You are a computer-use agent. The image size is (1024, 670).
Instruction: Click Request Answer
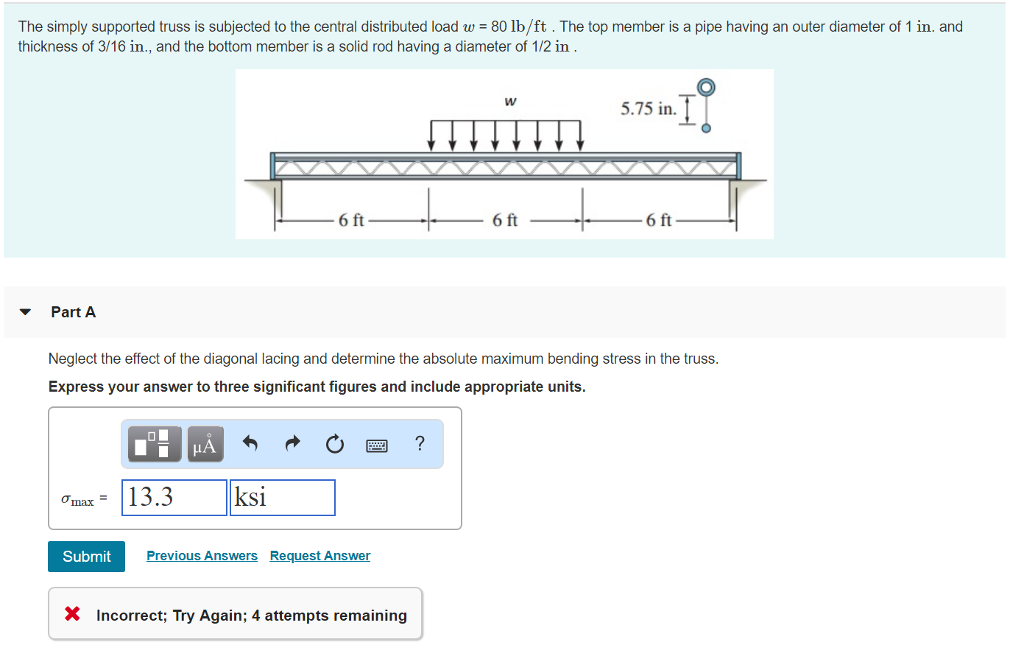pos(320,556)
